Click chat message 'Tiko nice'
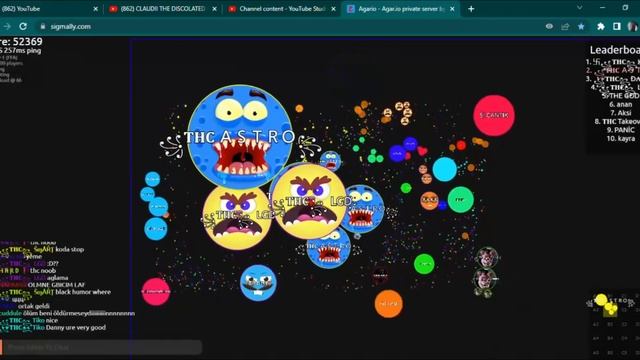Viewport: 640px width, 360px height. click(45, 320)
